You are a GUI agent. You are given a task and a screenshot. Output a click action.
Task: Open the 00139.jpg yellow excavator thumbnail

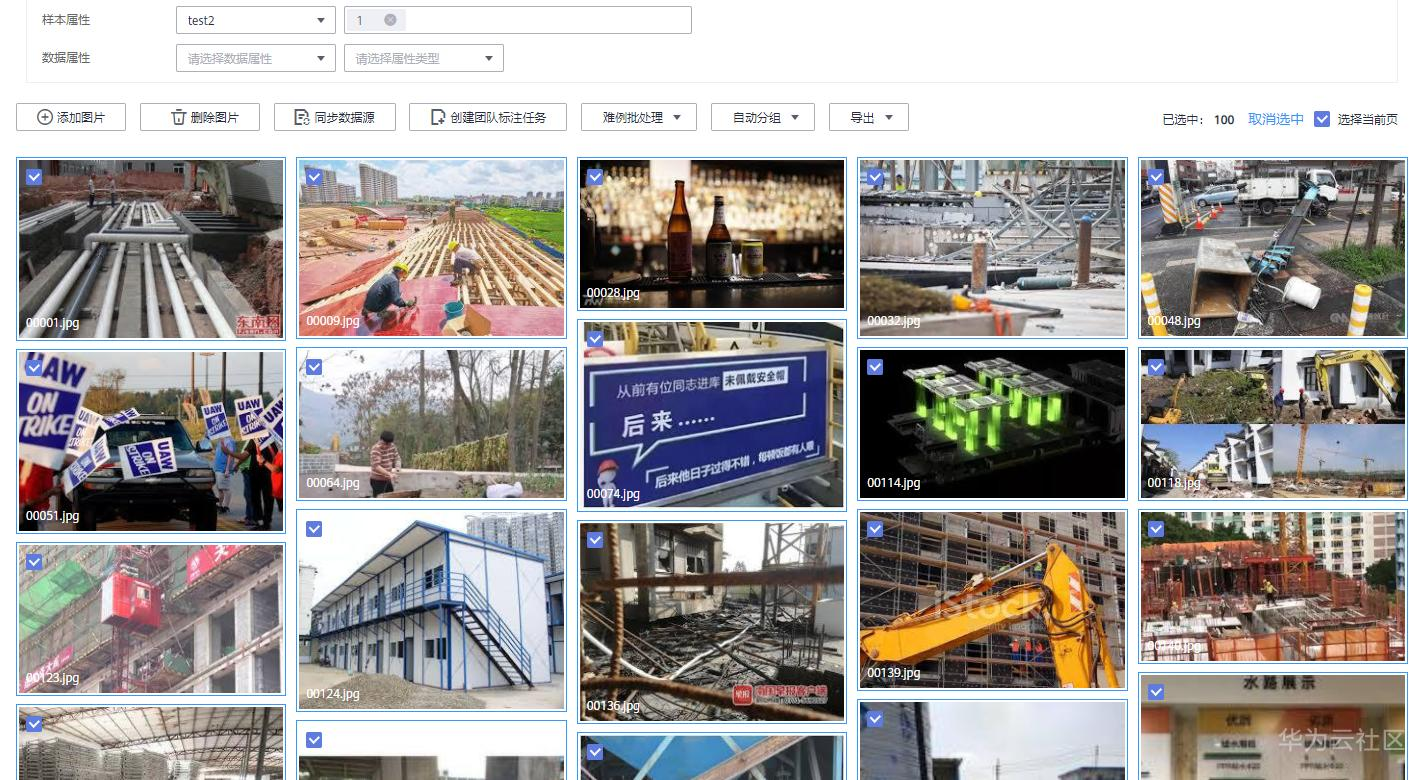click(992, 600)
